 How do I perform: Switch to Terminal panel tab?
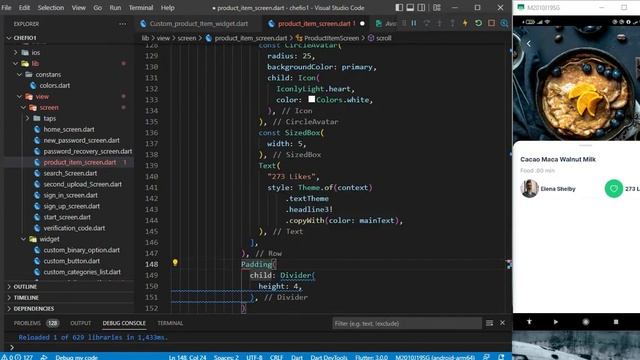(x=170, y=323)
